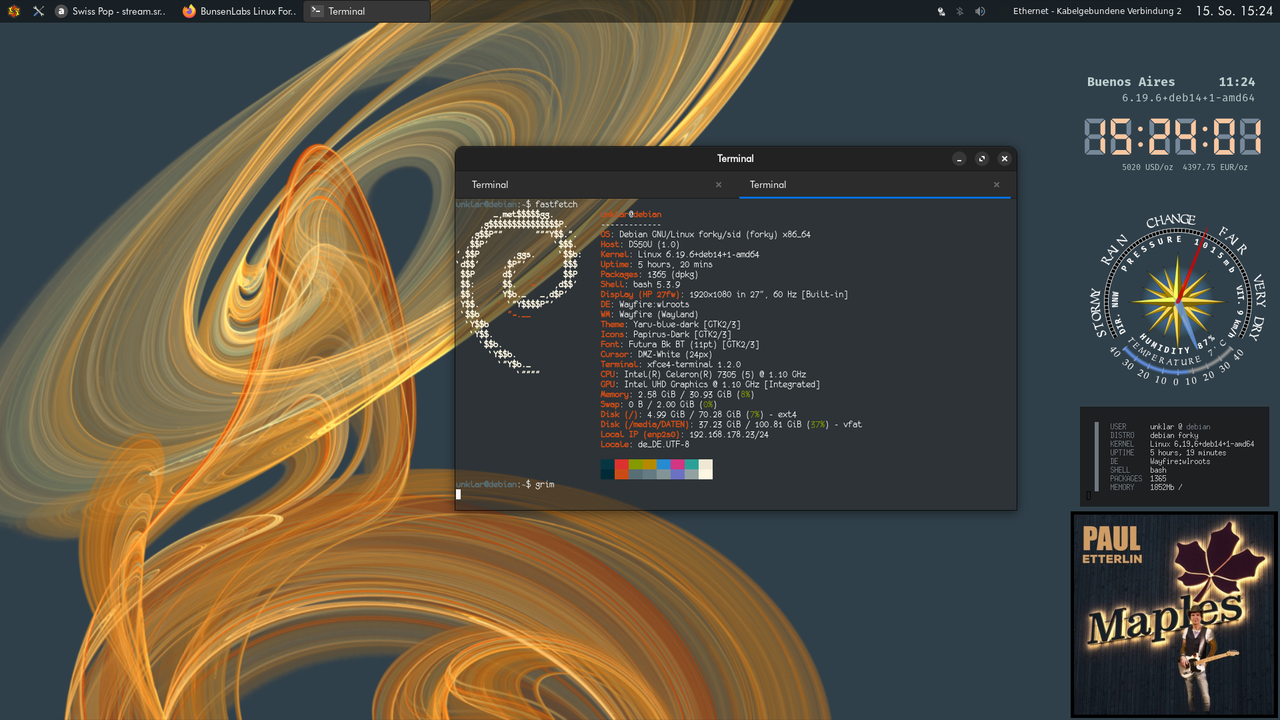1280x720 pixels.
Task: Click the cream white swatch in fastfetch palette
Action: click(706, 469)
